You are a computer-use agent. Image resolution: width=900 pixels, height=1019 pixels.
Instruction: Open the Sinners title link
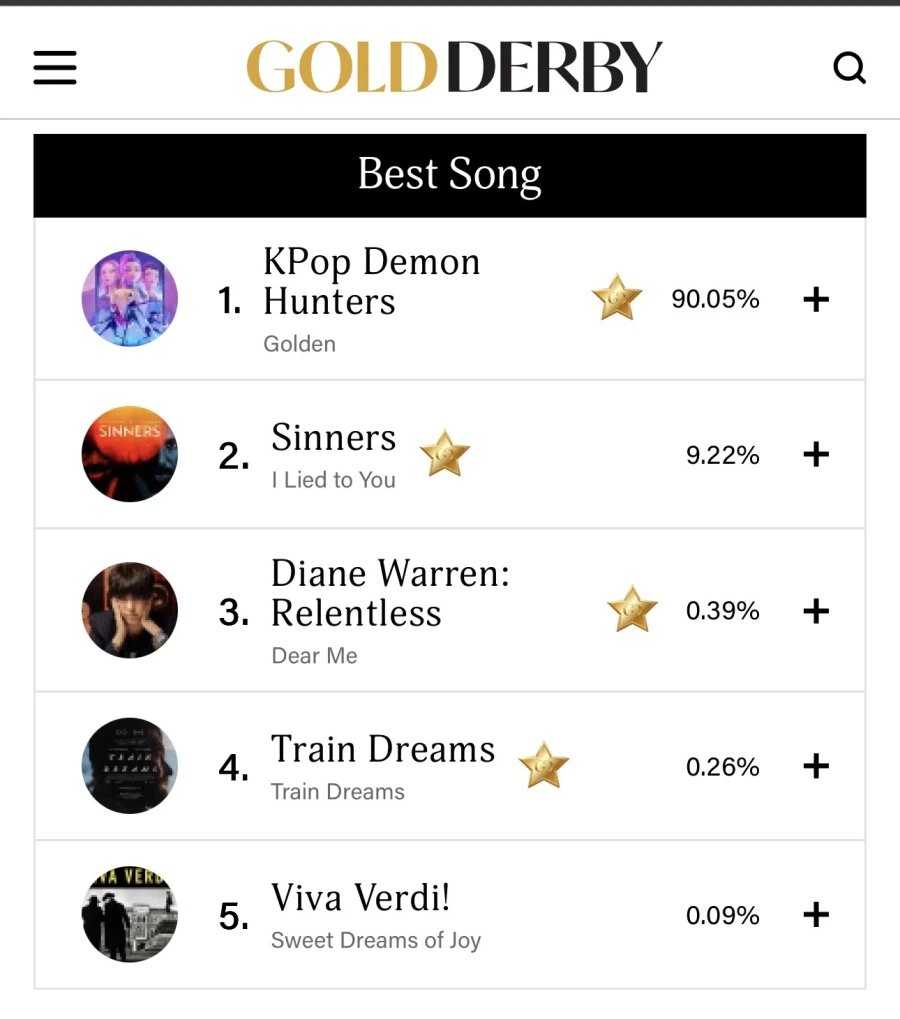pos(333,438)
